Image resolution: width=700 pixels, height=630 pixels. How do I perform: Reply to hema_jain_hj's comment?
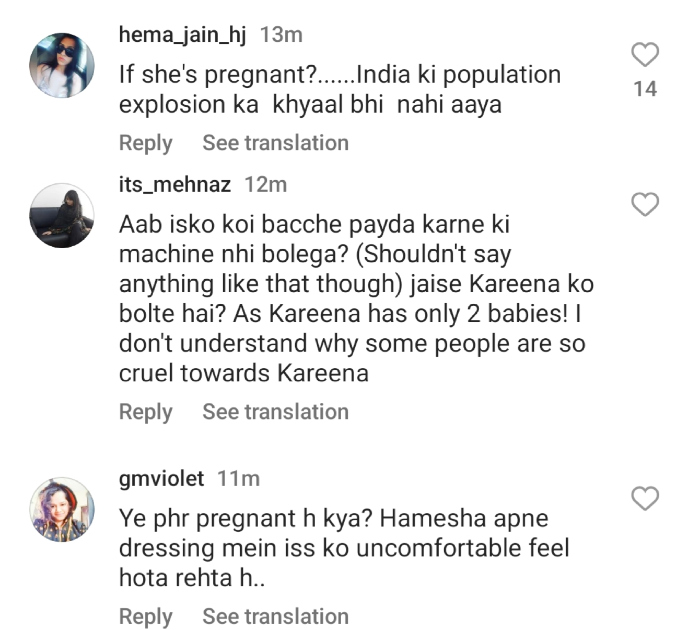tap(146, 143)
